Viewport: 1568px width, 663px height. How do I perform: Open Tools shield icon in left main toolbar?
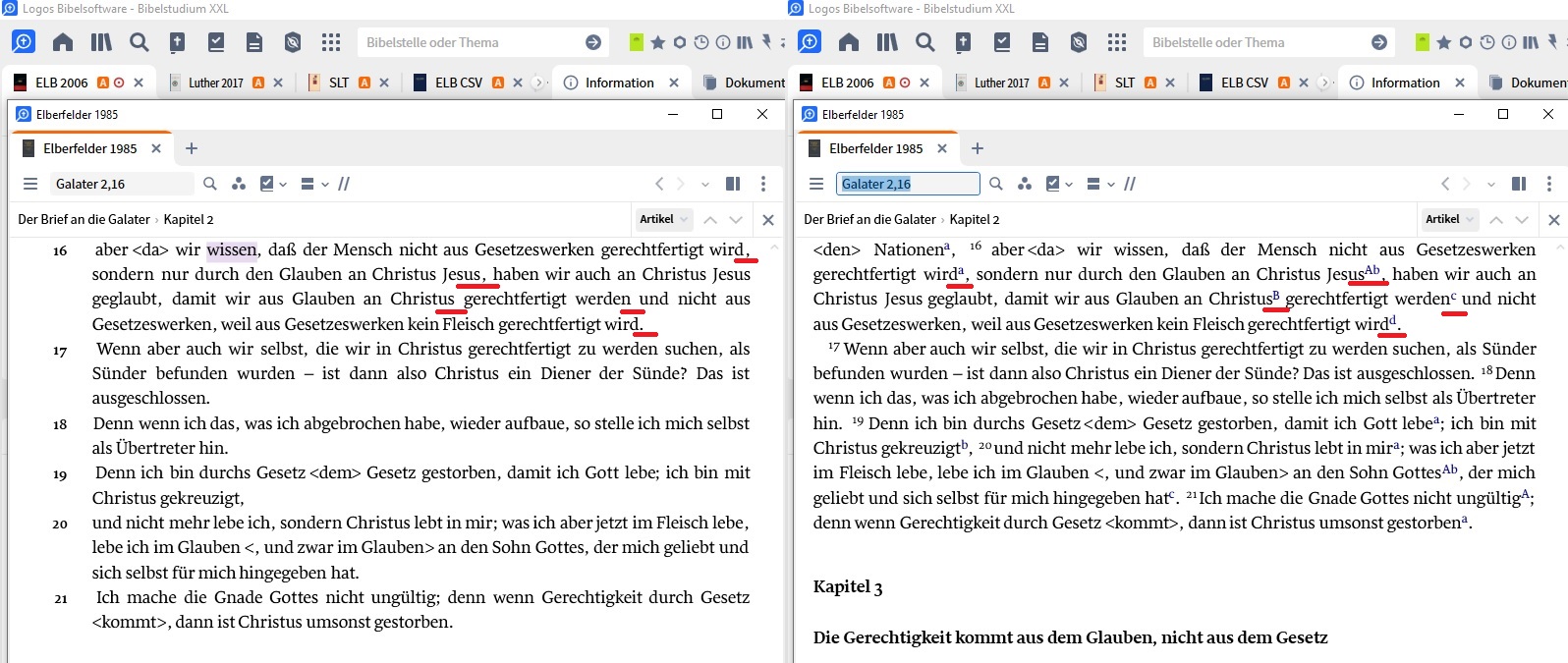(293, 42)
